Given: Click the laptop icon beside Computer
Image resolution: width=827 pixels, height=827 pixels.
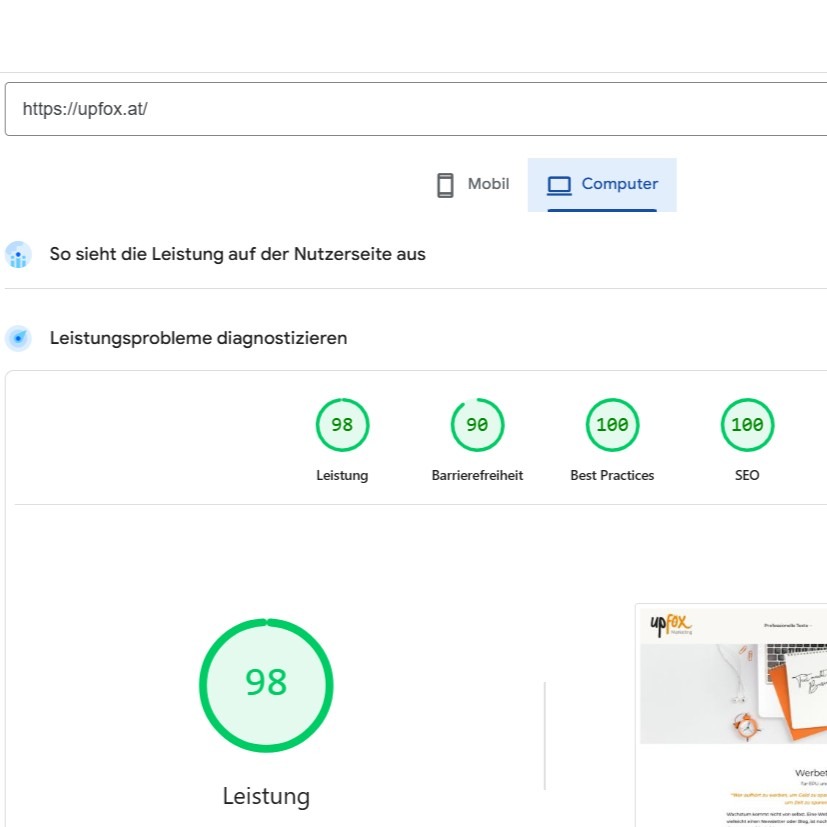Looking at the screenshot, I should [559, 185].
